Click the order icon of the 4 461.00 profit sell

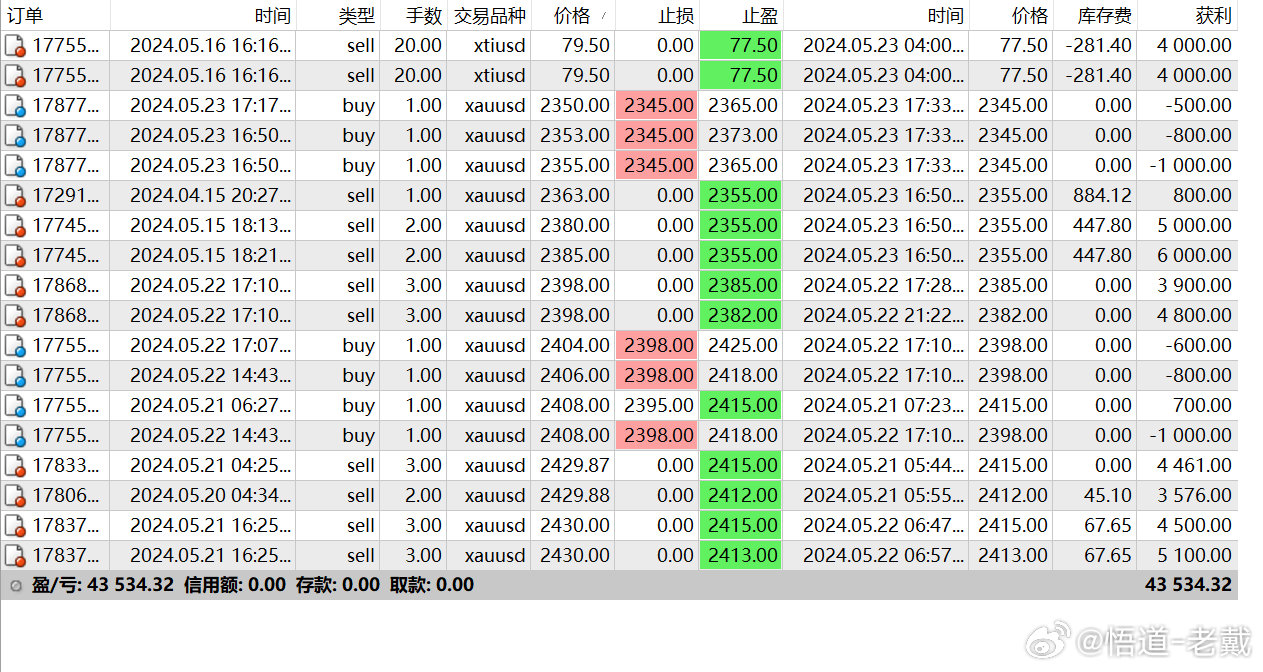pyautogui.click(x=14, y=466)
